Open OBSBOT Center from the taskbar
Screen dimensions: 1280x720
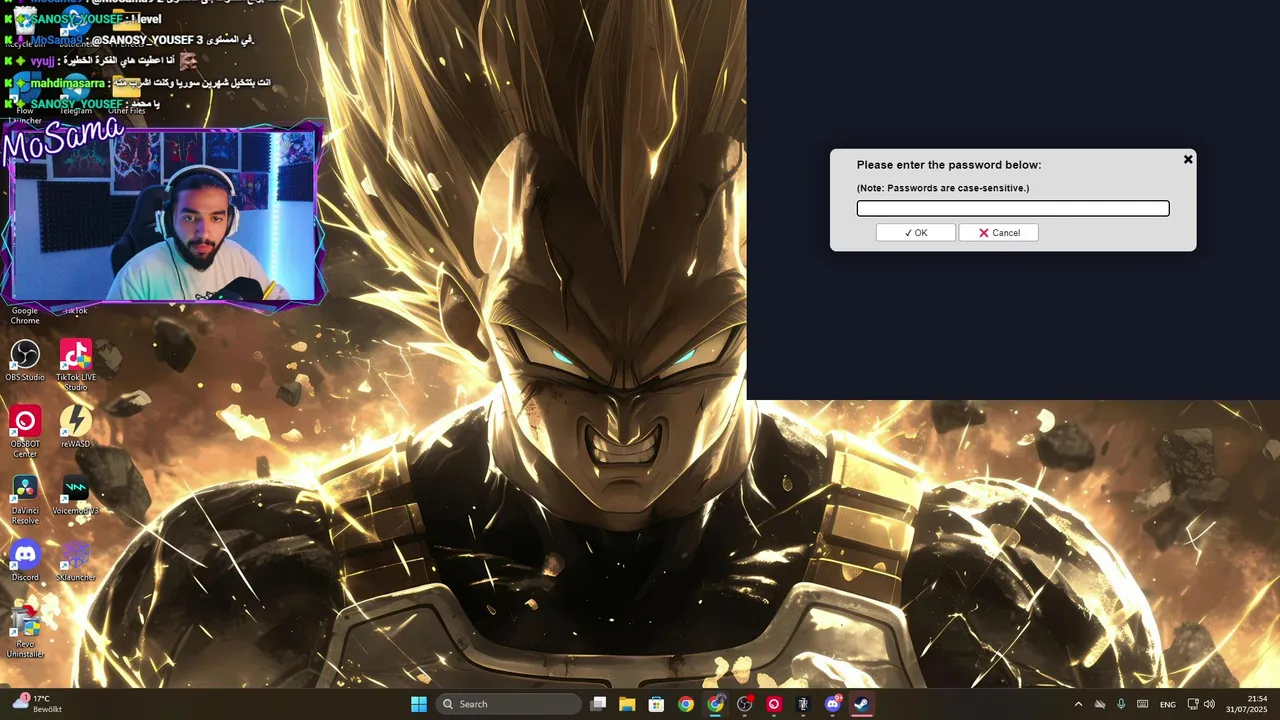pyautogui.click(x=773, y=704)
